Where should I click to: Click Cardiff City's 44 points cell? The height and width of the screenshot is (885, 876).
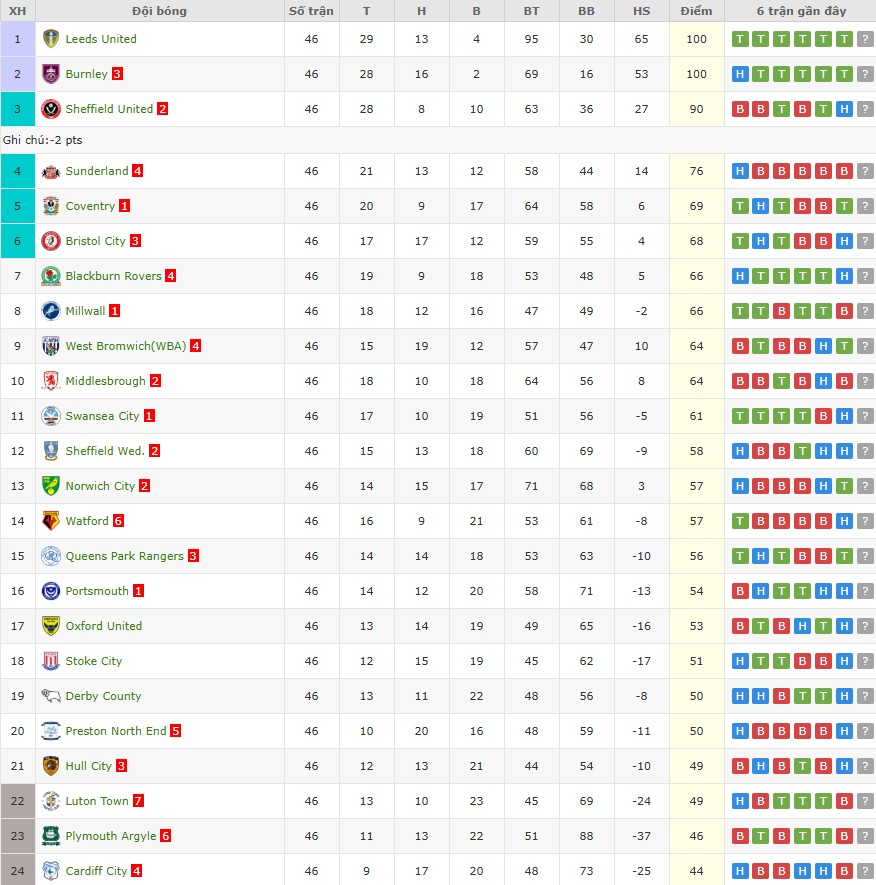coord(697,871)
